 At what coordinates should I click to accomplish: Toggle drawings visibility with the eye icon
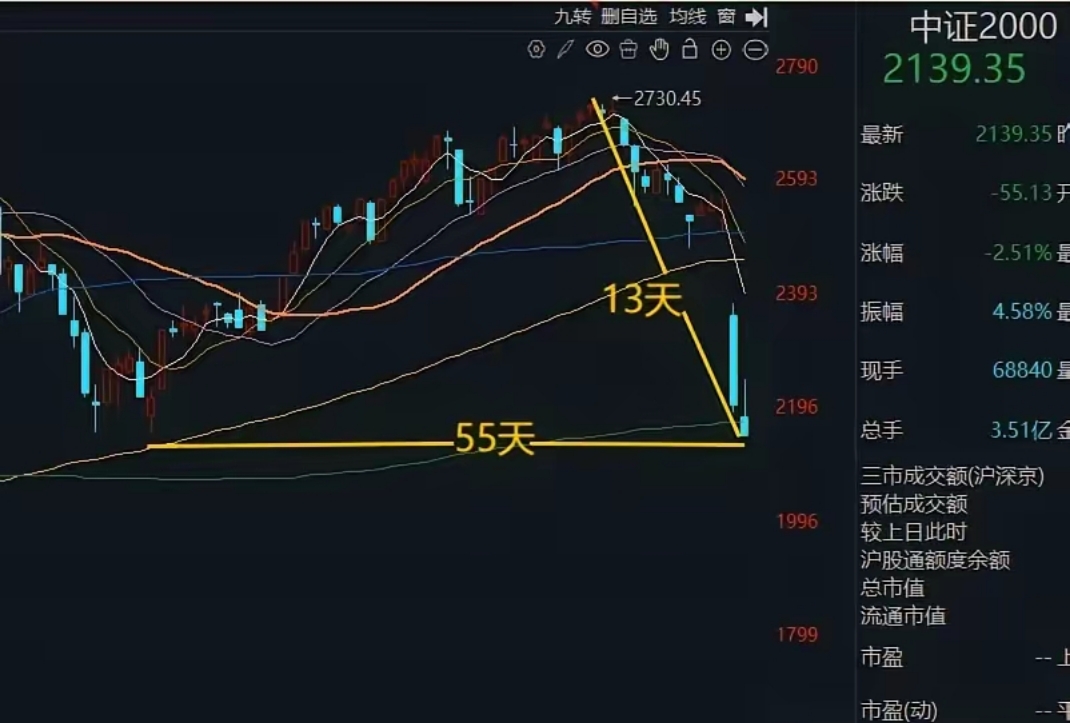(x=597, y=47)
